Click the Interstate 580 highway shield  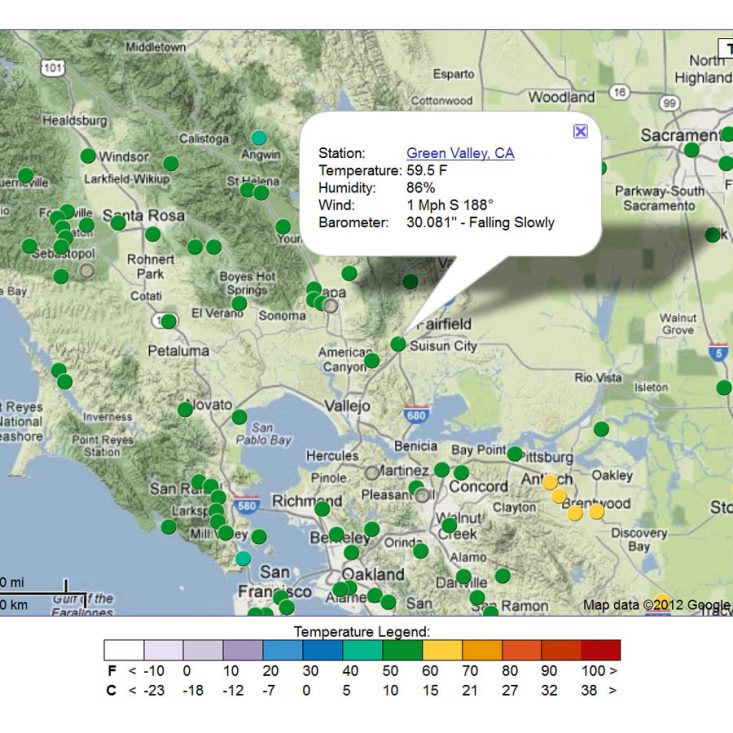(247, 505)
